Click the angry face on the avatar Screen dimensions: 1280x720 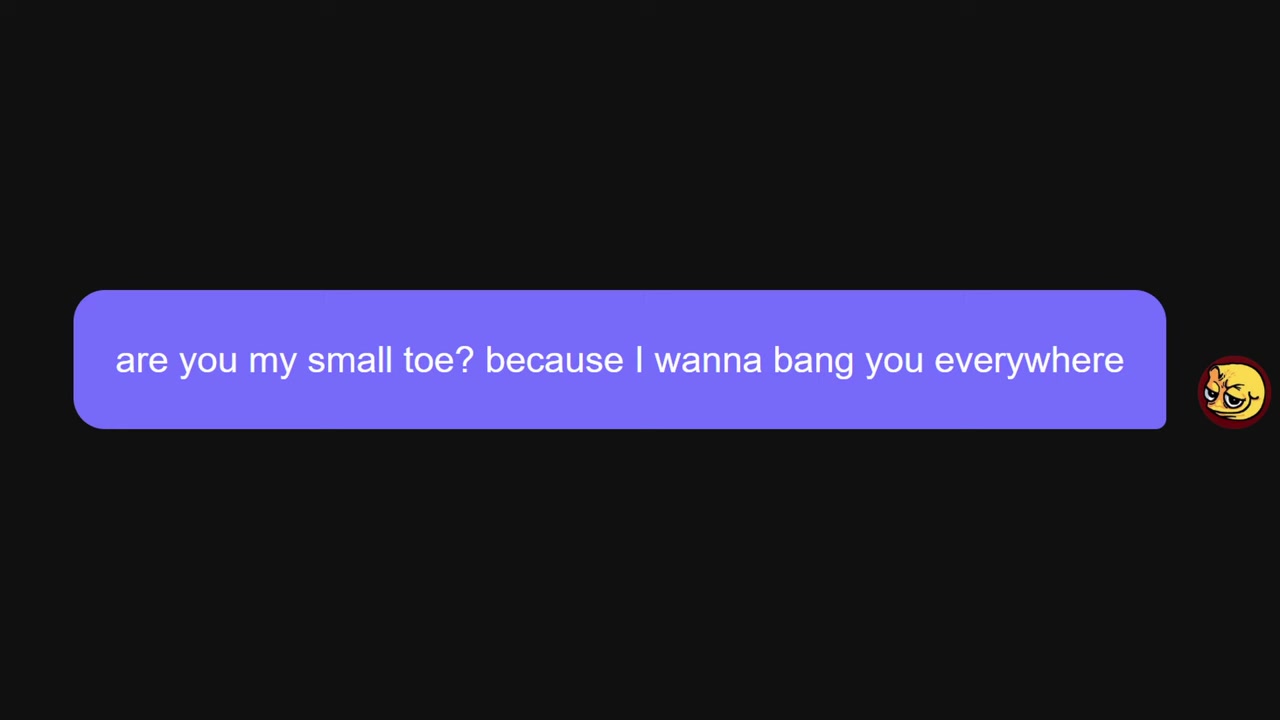(x=1234, y=392)
